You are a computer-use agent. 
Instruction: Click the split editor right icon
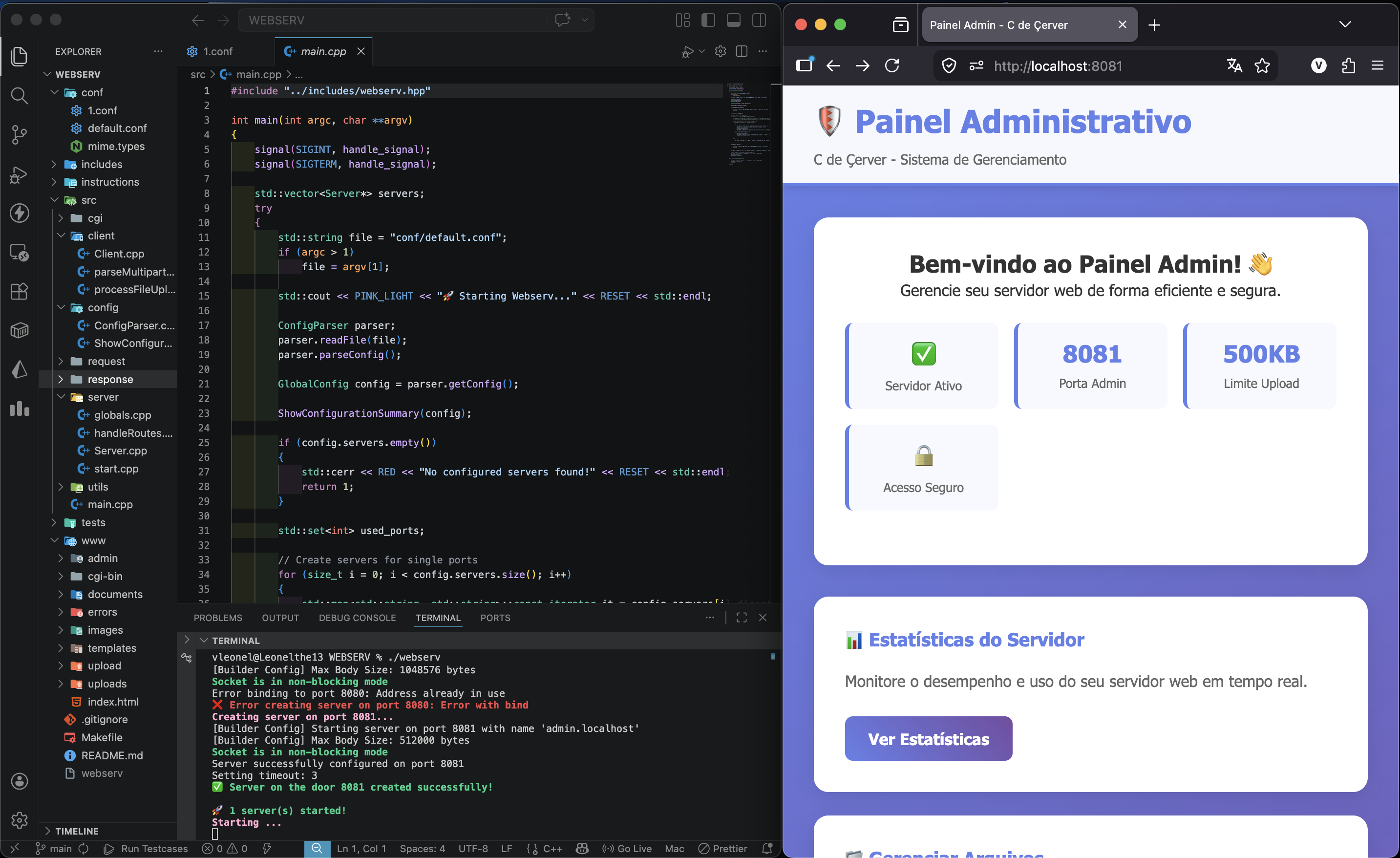[x=742, y=51]
